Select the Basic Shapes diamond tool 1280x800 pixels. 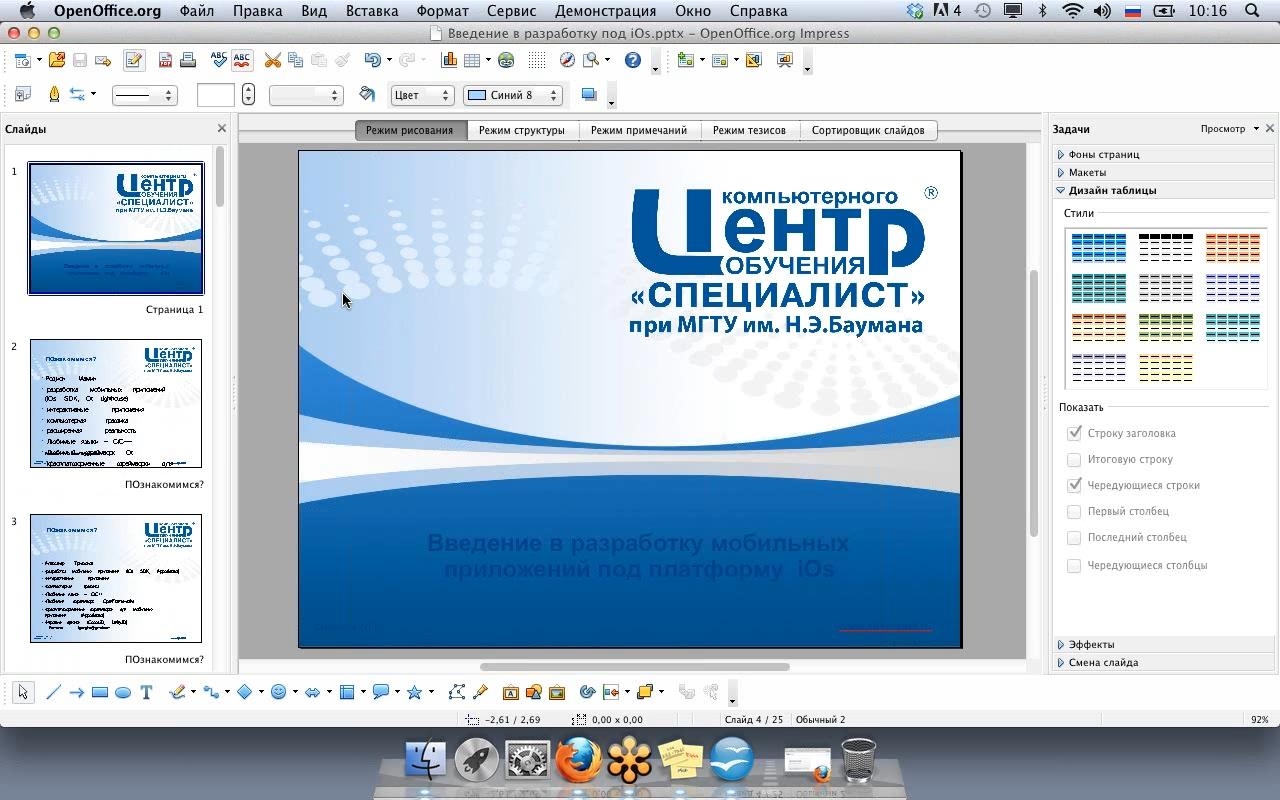point(244,692)
